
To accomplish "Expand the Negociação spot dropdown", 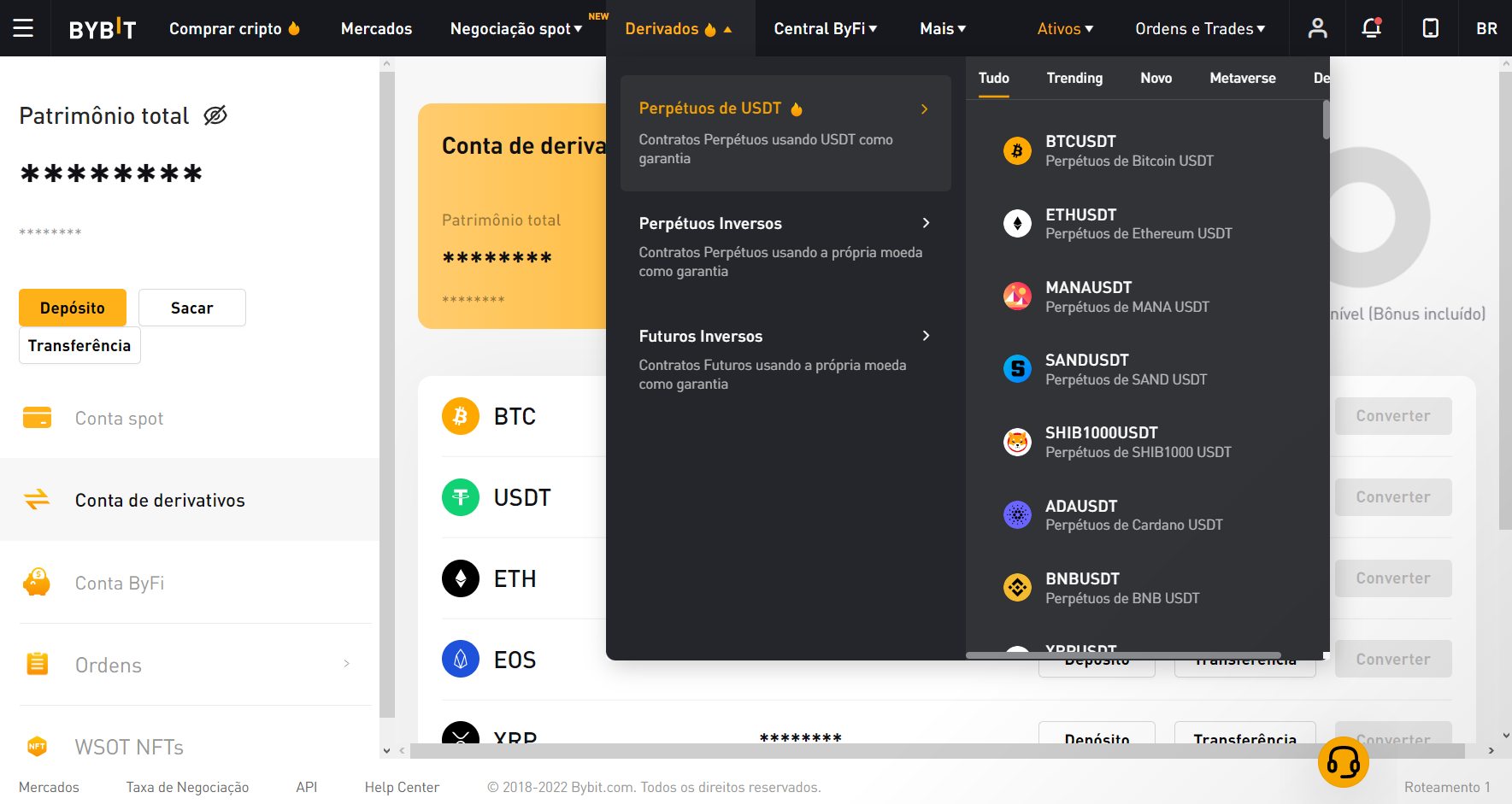I will click(x=516, y=28).
